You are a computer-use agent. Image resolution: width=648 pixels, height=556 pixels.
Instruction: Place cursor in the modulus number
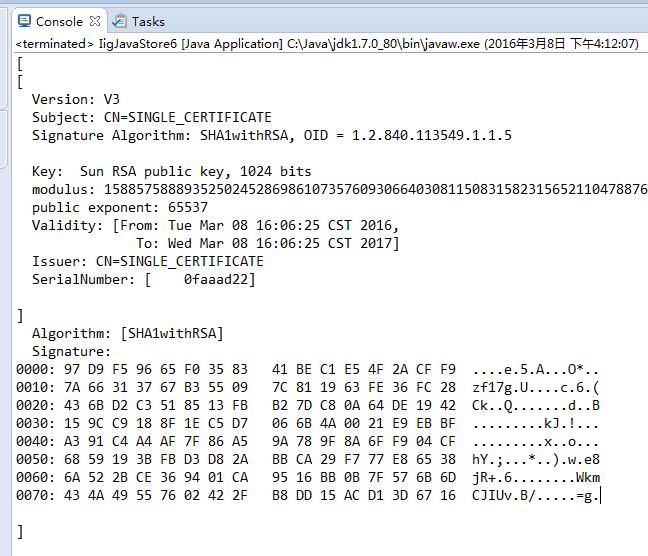(375, 189)
